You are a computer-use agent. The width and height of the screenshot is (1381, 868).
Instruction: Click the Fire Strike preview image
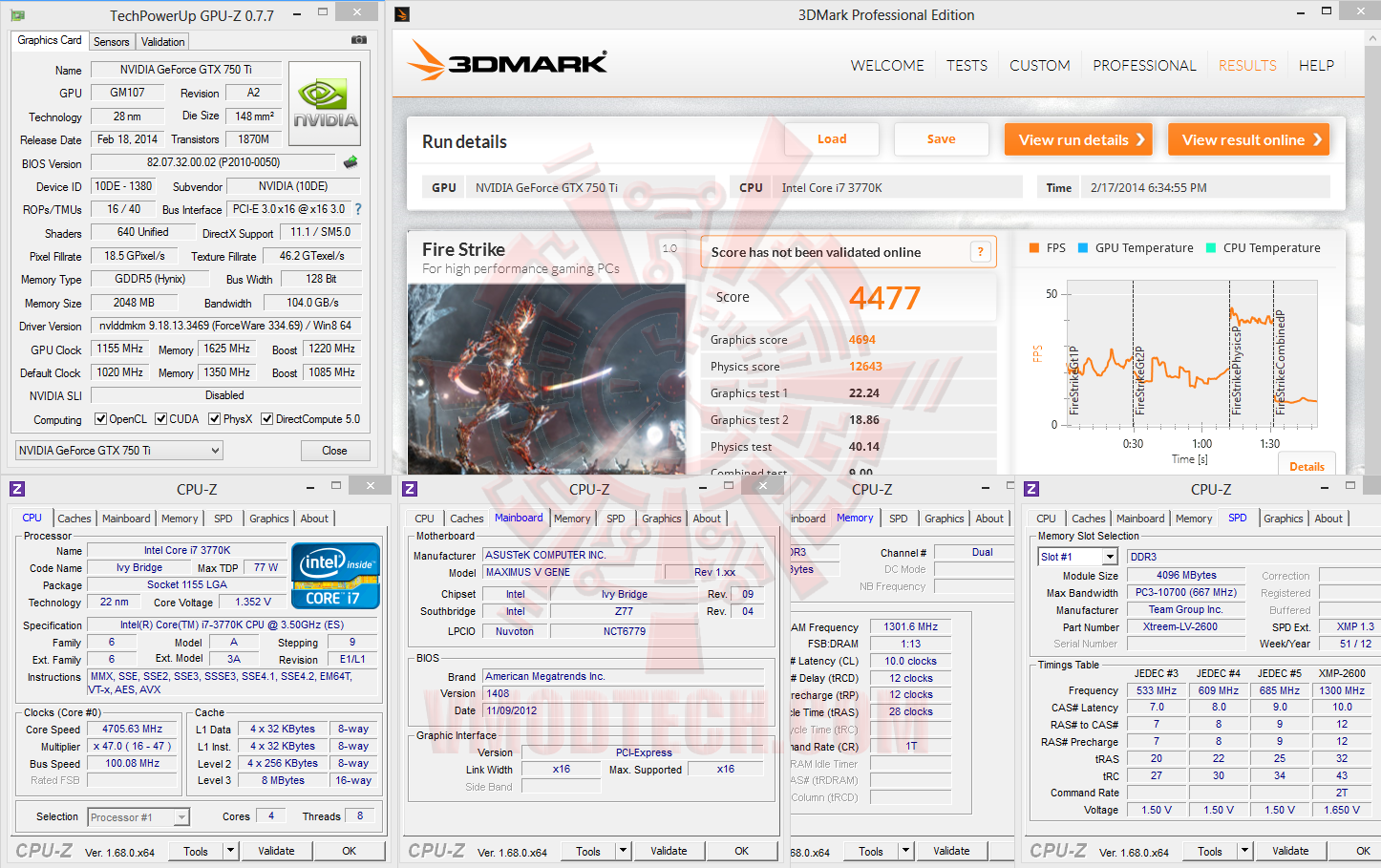(546, 379)
